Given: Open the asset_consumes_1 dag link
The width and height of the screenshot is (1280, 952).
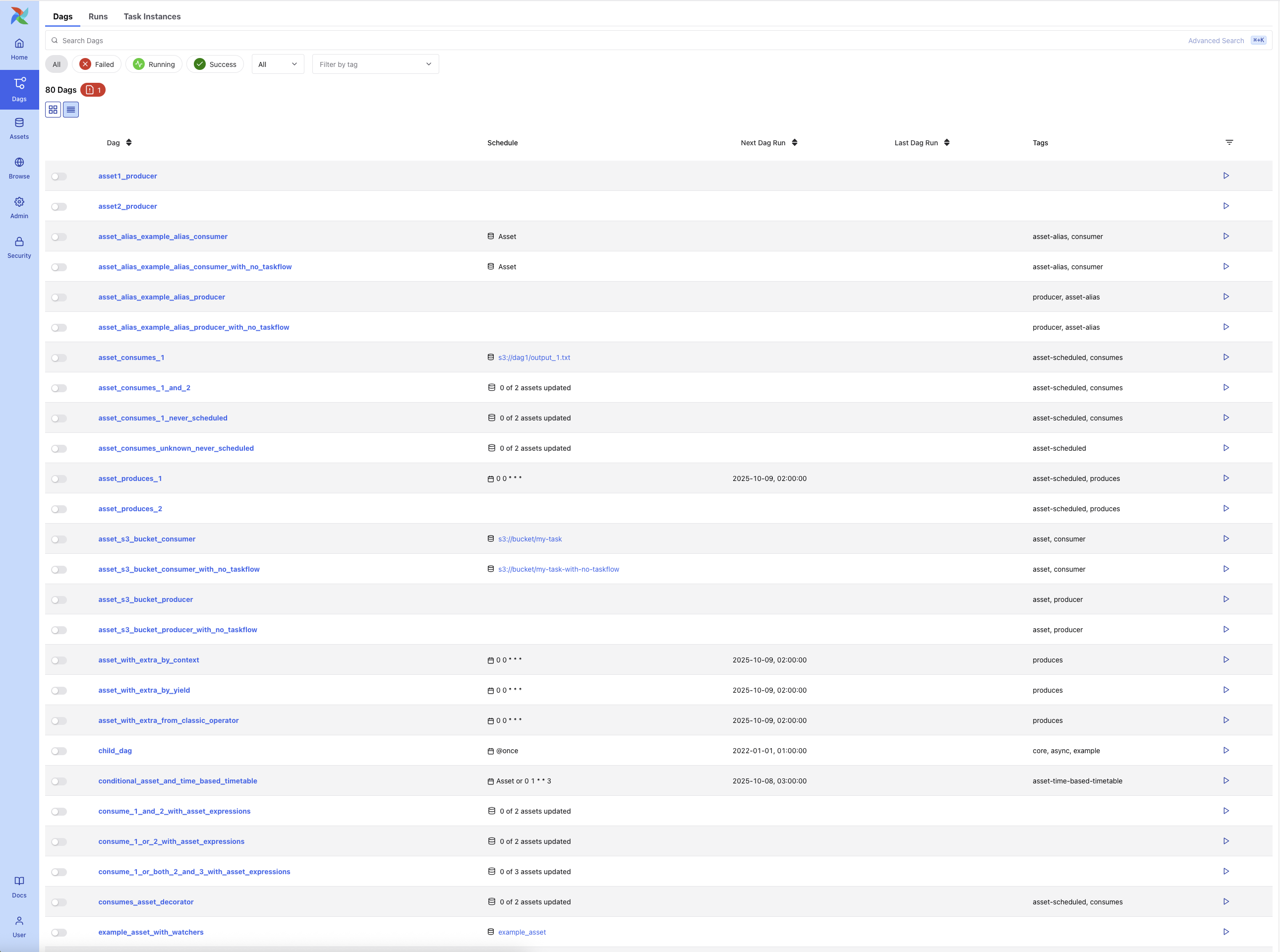Looking at the screenshot, I should point(131,357).
